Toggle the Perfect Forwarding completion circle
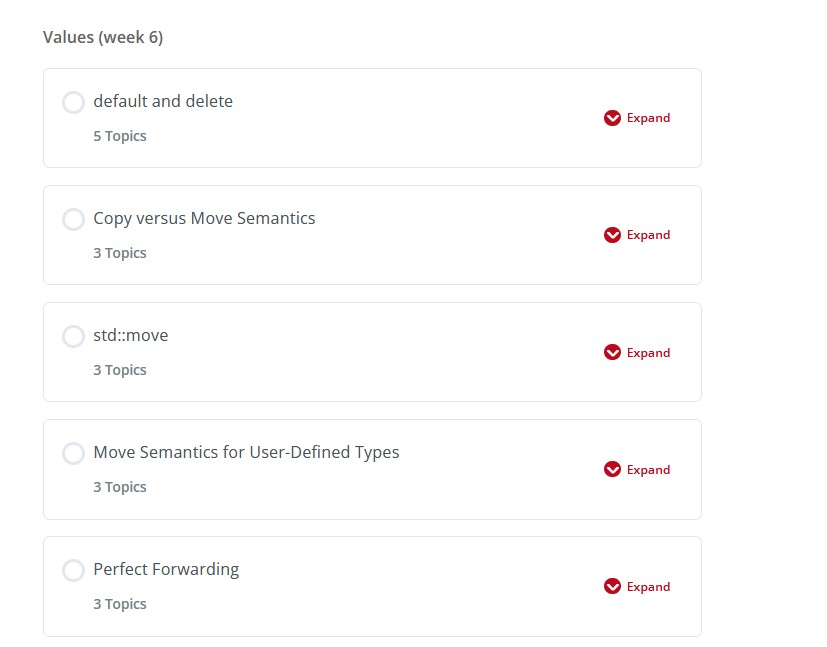 point(73,571)
